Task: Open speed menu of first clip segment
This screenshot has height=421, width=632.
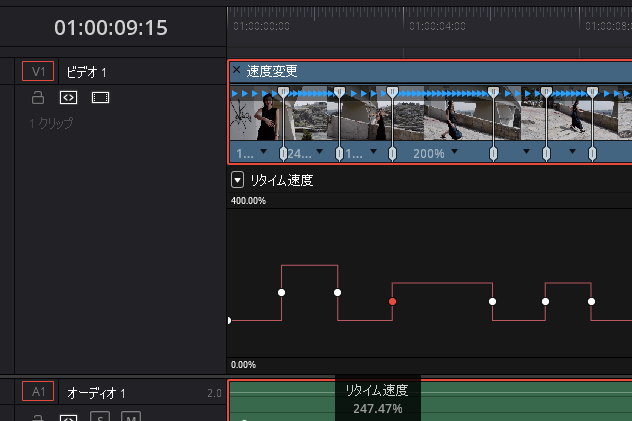Action: tap(264, 151)
